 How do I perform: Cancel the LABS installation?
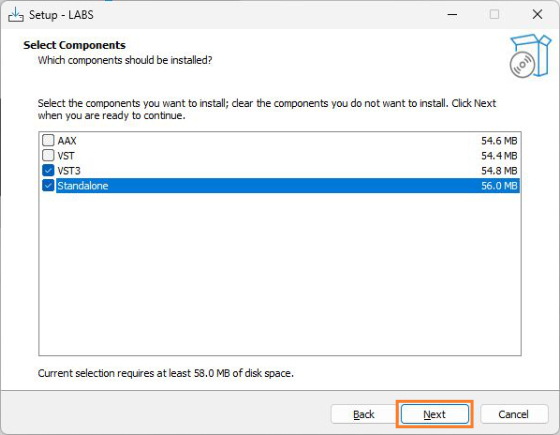point(514,414)
